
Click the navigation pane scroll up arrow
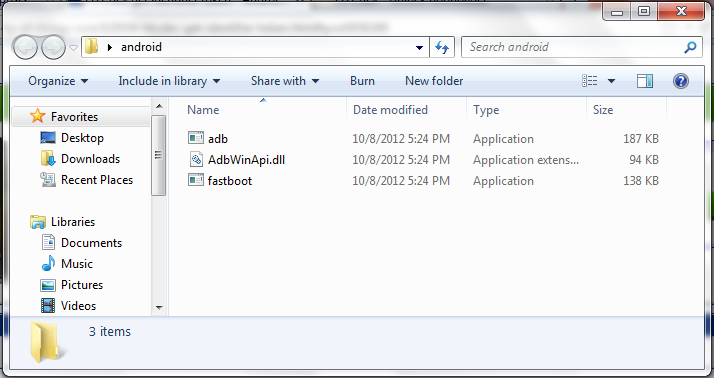[159, 106]
